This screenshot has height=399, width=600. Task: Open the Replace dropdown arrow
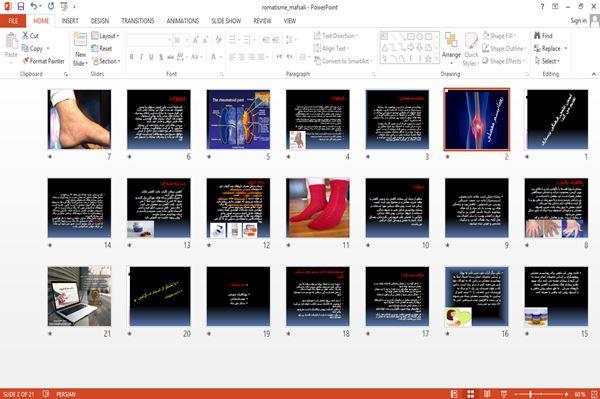point(566,49)
